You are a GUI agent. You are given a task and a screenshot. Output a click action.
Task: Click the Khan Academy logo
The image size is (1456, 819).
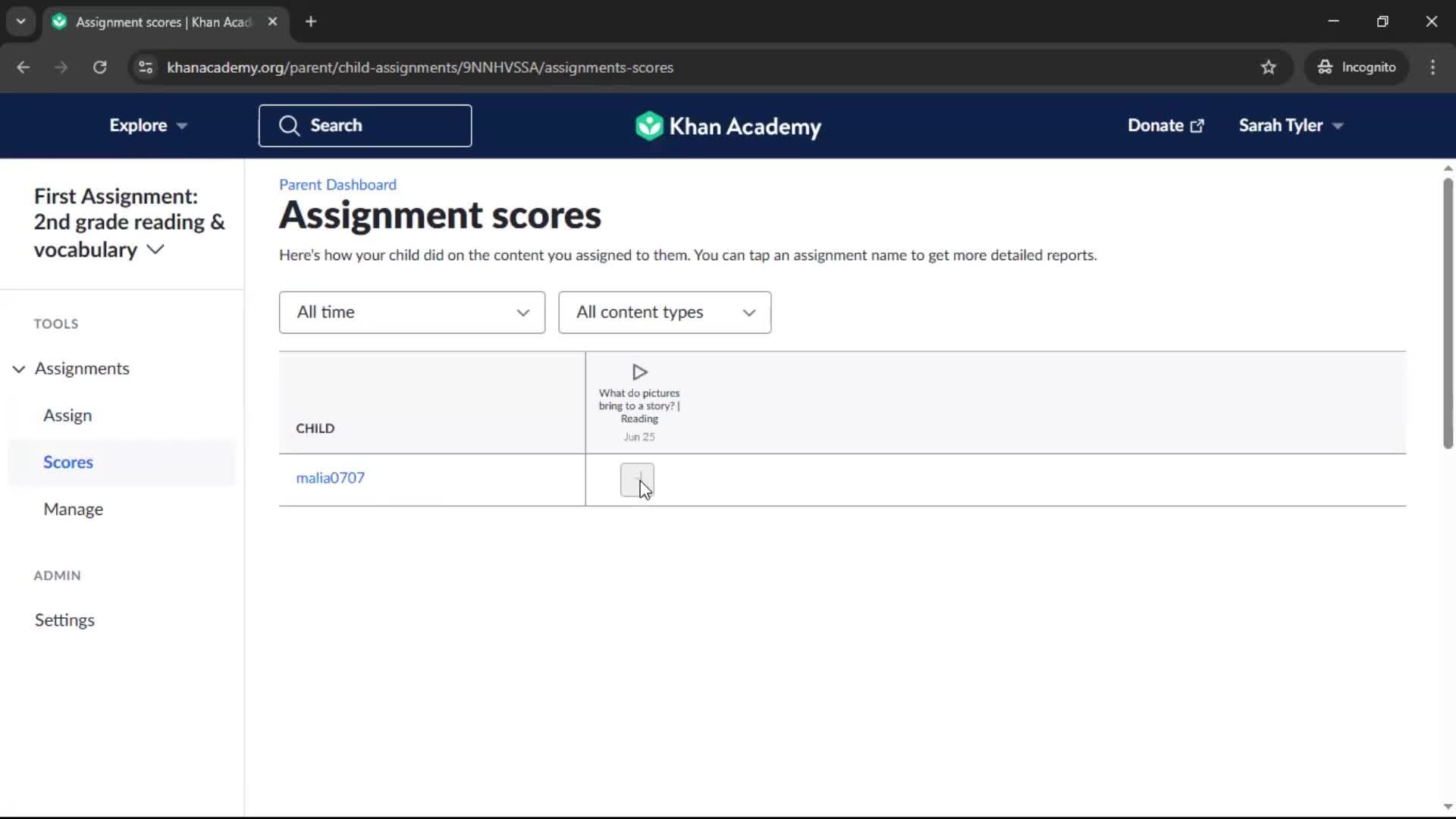point(728,126)
